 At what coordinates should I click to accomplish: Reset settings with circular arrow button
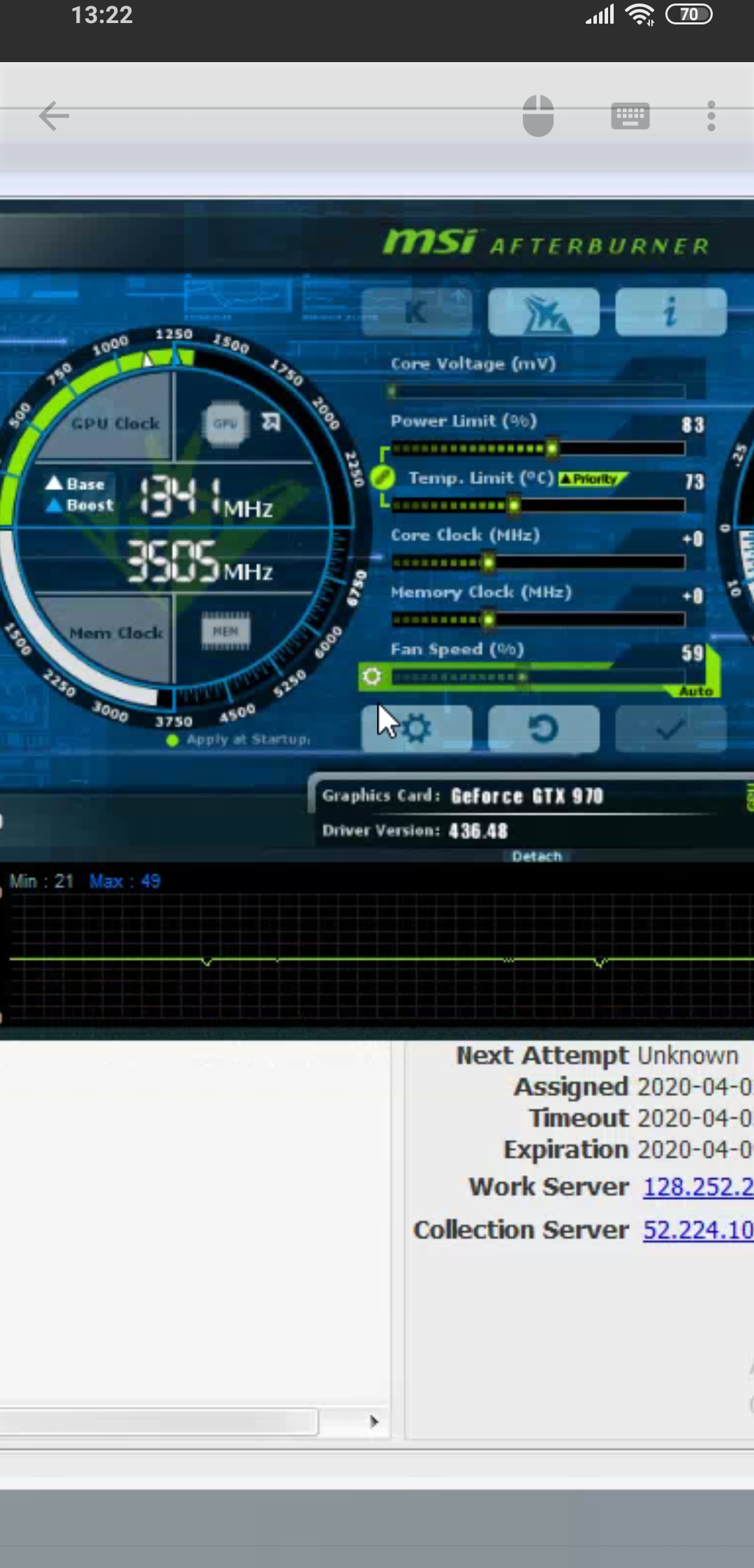544,729
